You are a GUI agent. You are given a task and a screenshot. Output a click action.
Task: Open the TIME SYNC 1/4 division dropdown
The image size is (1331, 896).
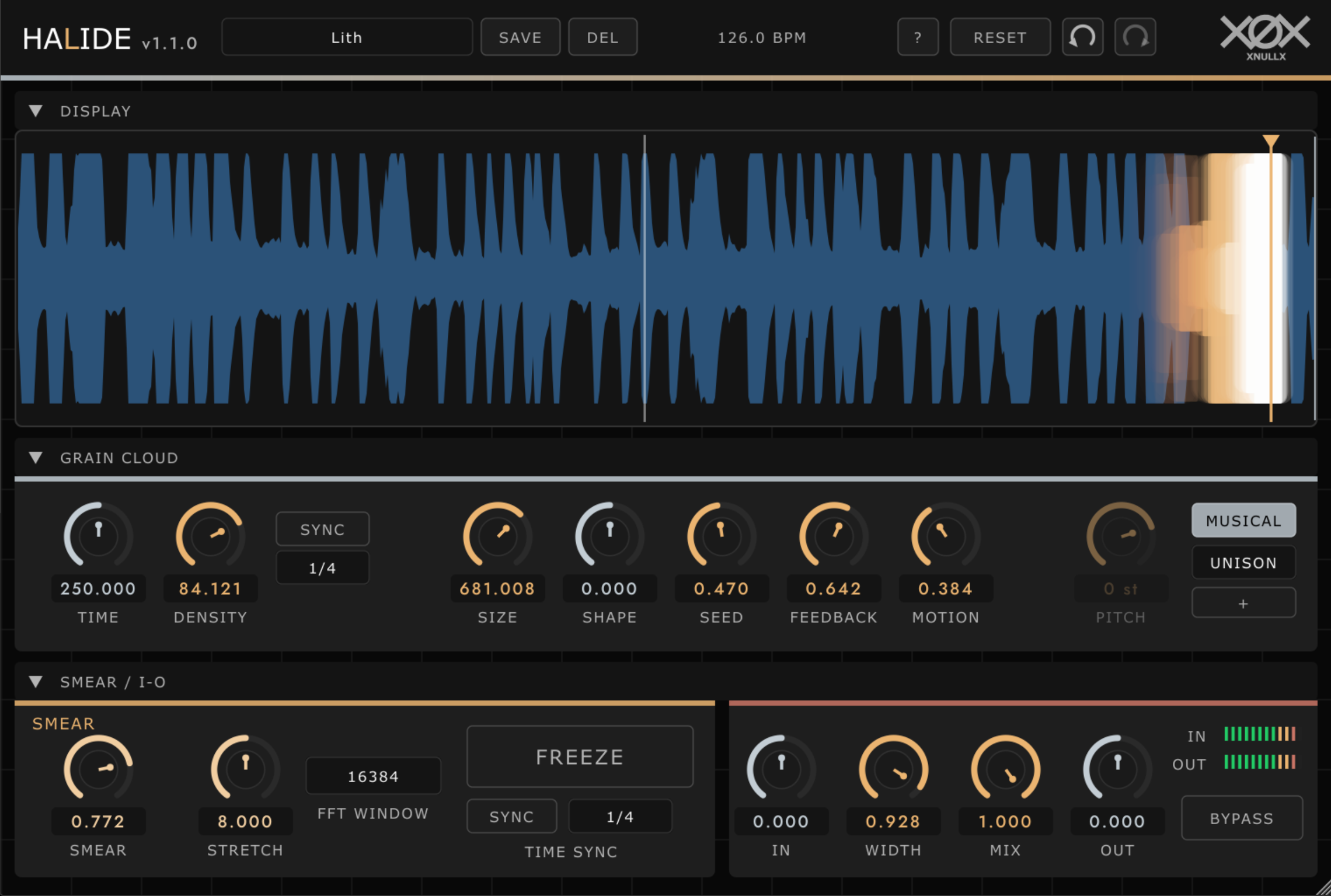click(620, 817)
